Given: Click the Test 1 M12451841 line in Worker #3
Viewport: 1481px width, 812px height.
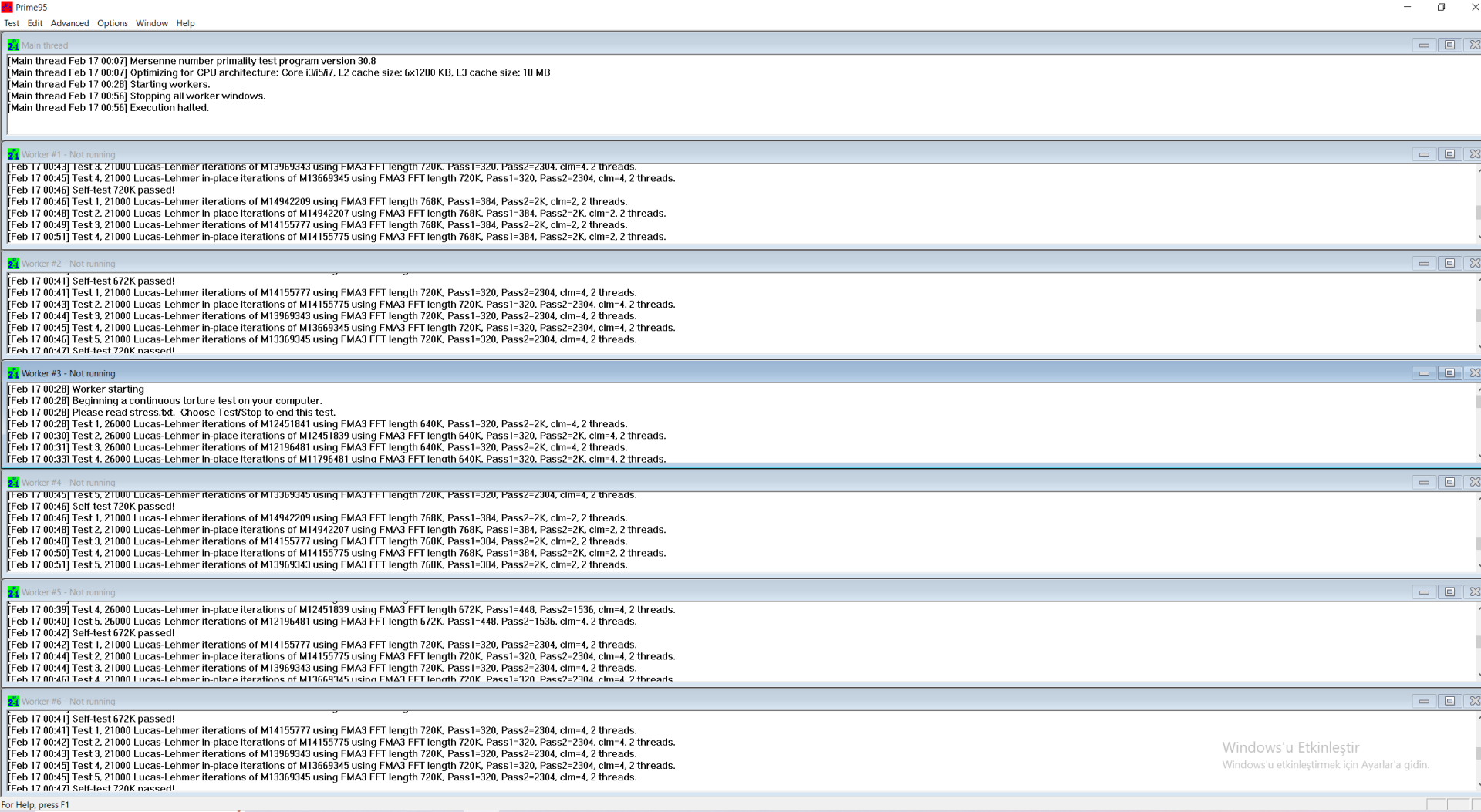Looking at the screenshot, I should 318,424.
